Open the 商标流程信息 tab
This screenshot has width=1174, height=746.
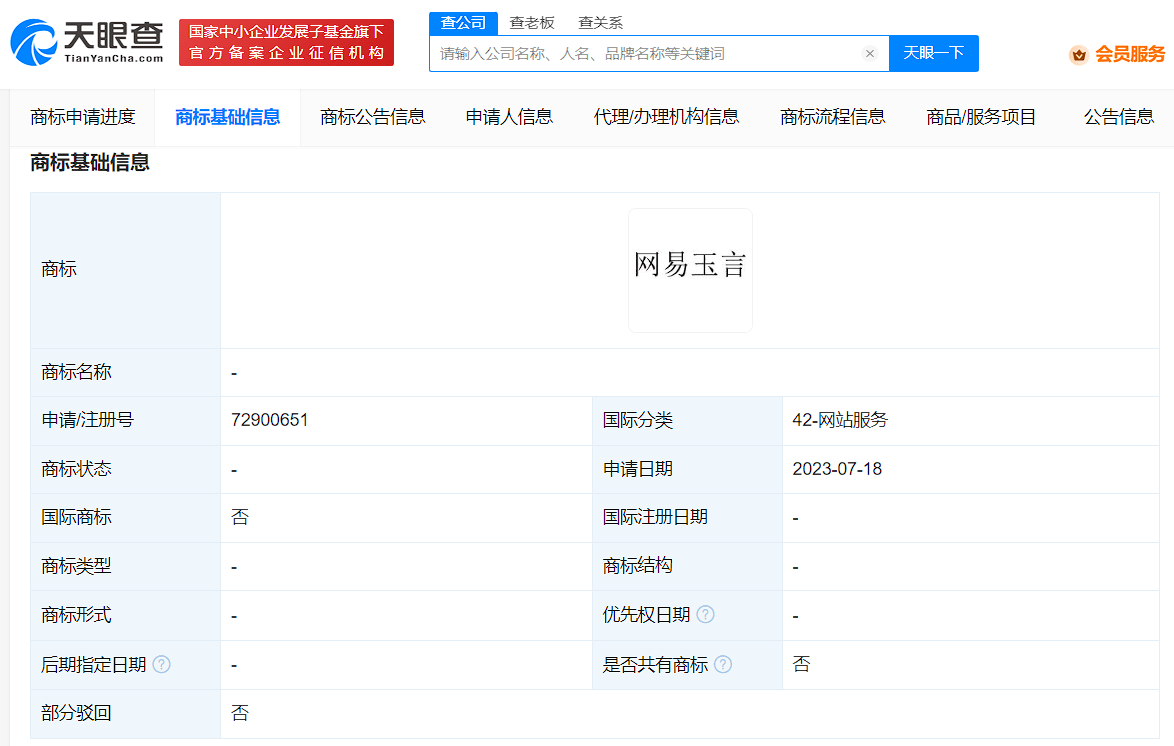[x=832, y=117]
